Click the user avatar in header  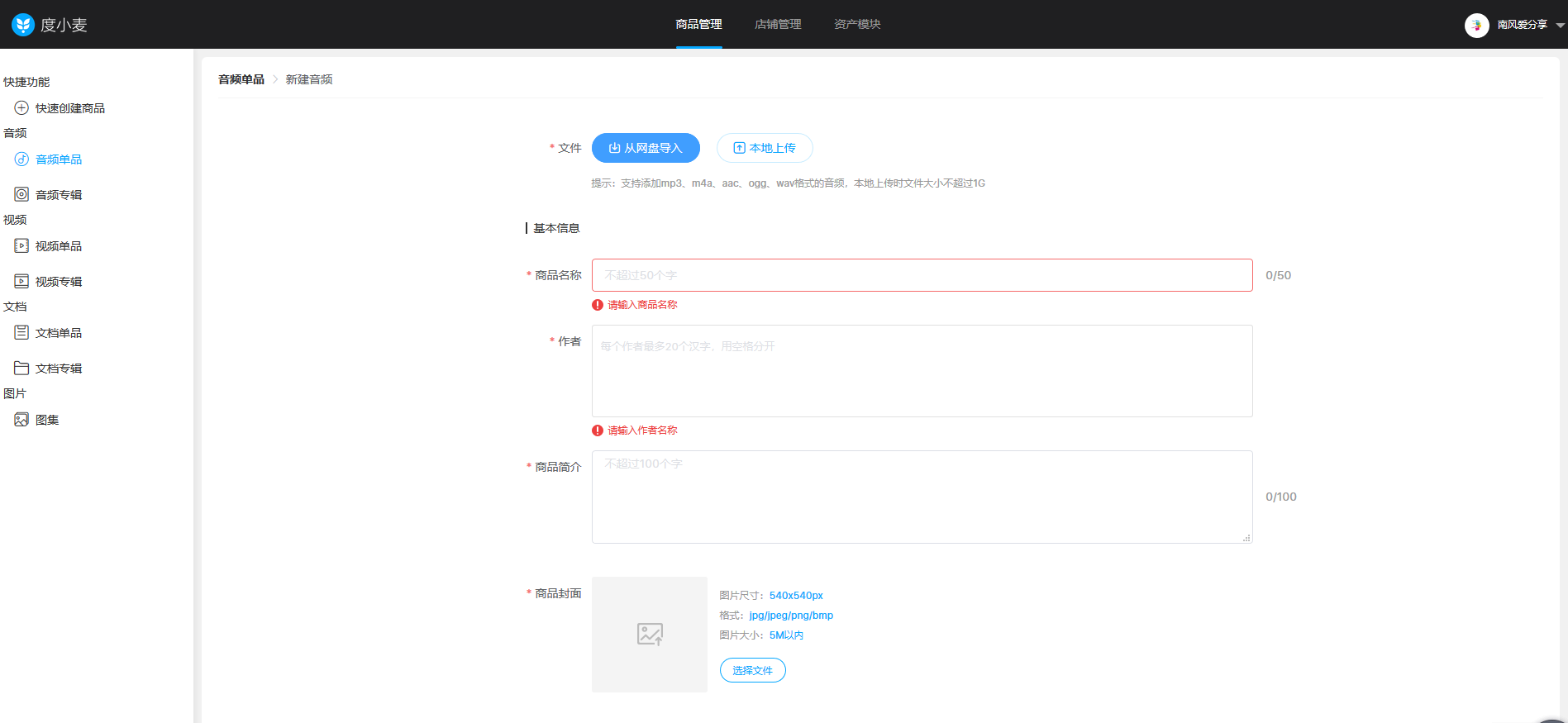[1476, 25]
